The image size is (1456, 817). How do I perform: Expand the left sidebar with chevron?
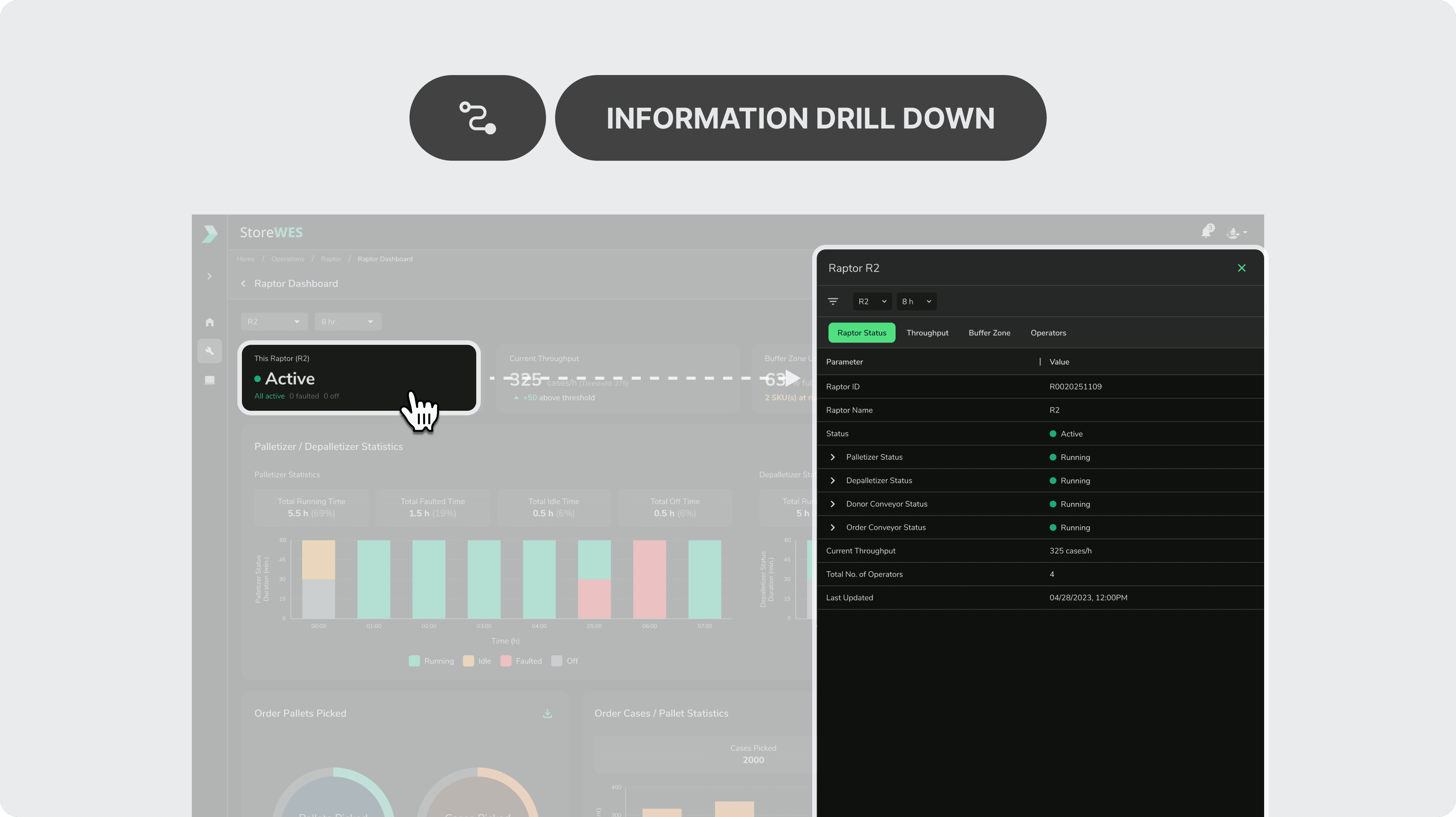[x=209, y=276]
